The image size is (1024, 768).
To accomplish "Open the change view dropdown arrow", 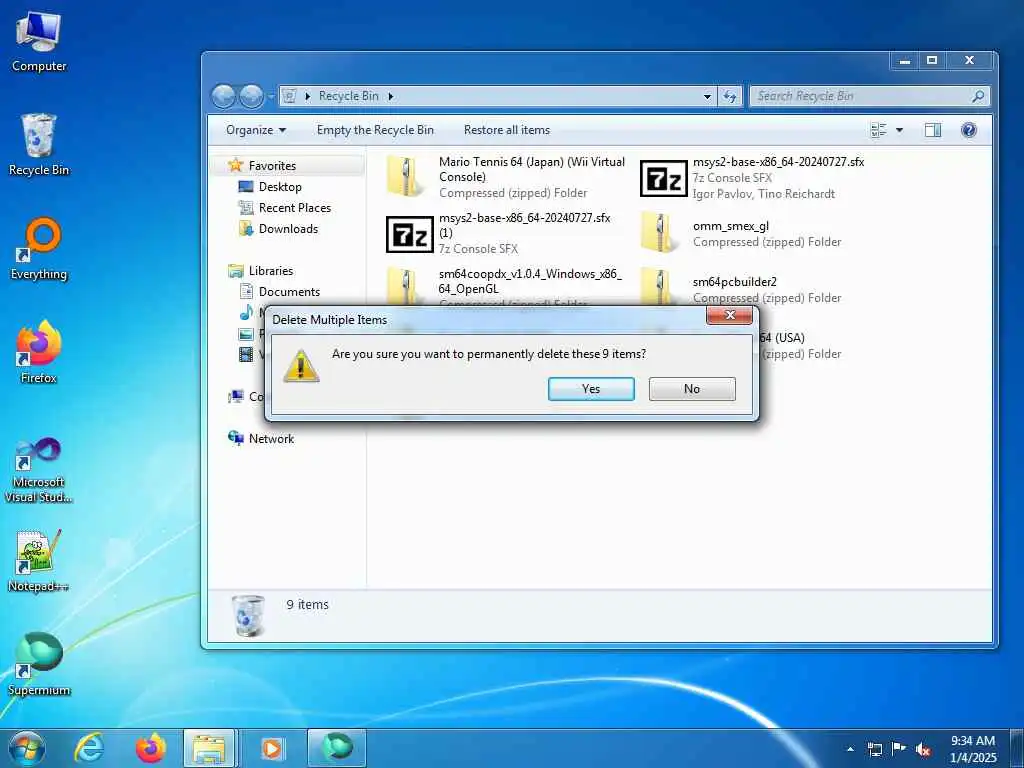I will click(x=899, y=130).
